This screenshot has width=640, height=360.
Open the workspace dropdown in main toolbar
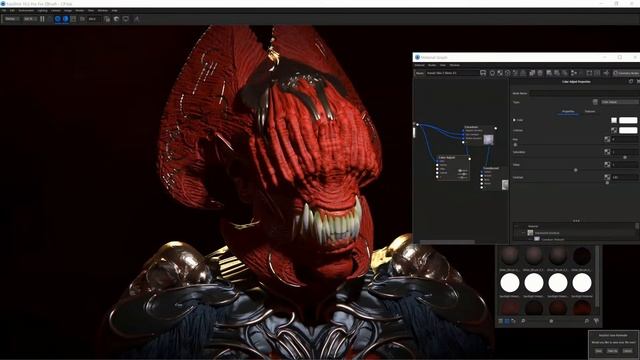pos(11,19)
